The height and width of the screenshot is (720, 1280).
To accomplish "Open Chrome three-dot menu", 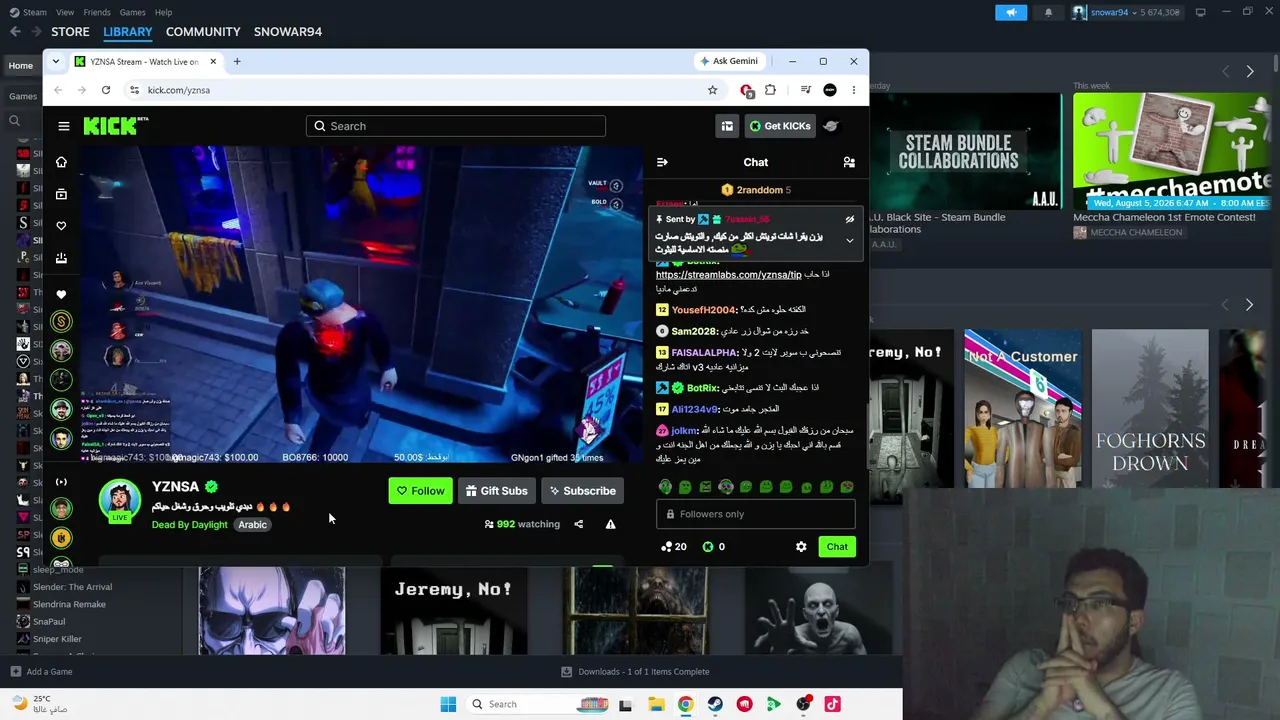I will point(853,90).
